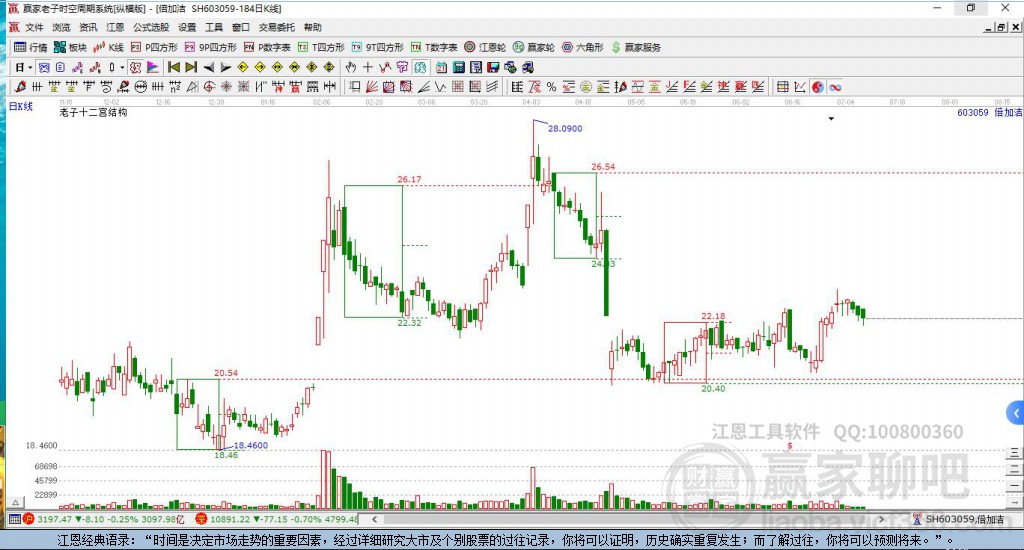1024x550 pixels.
Task: Select the circled 金 golden ratio tool
Action: pos(586,87)
